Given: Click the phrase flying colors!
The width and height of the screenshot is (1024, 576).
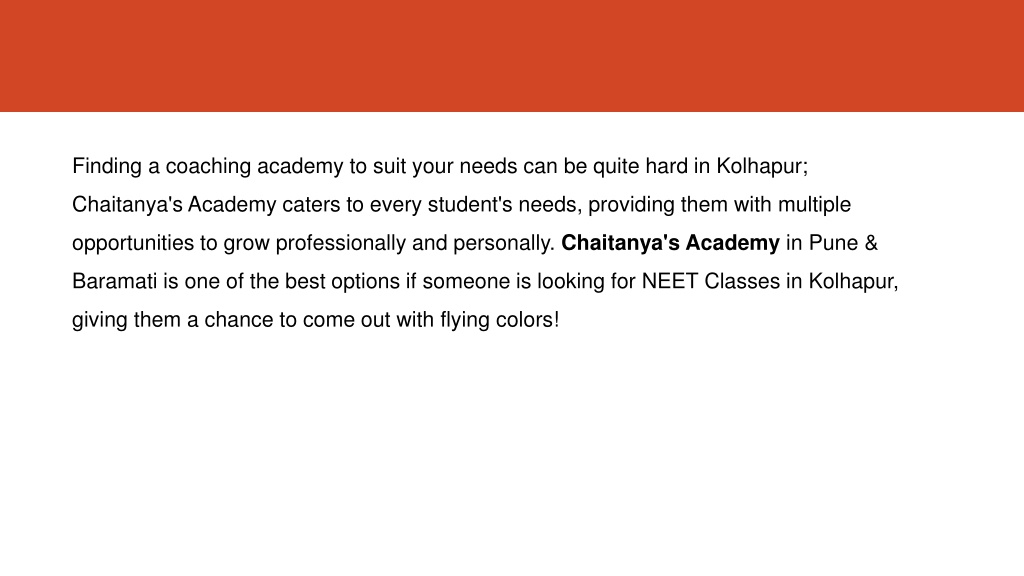Looking at the screenshot, I should tap(500, 320).
